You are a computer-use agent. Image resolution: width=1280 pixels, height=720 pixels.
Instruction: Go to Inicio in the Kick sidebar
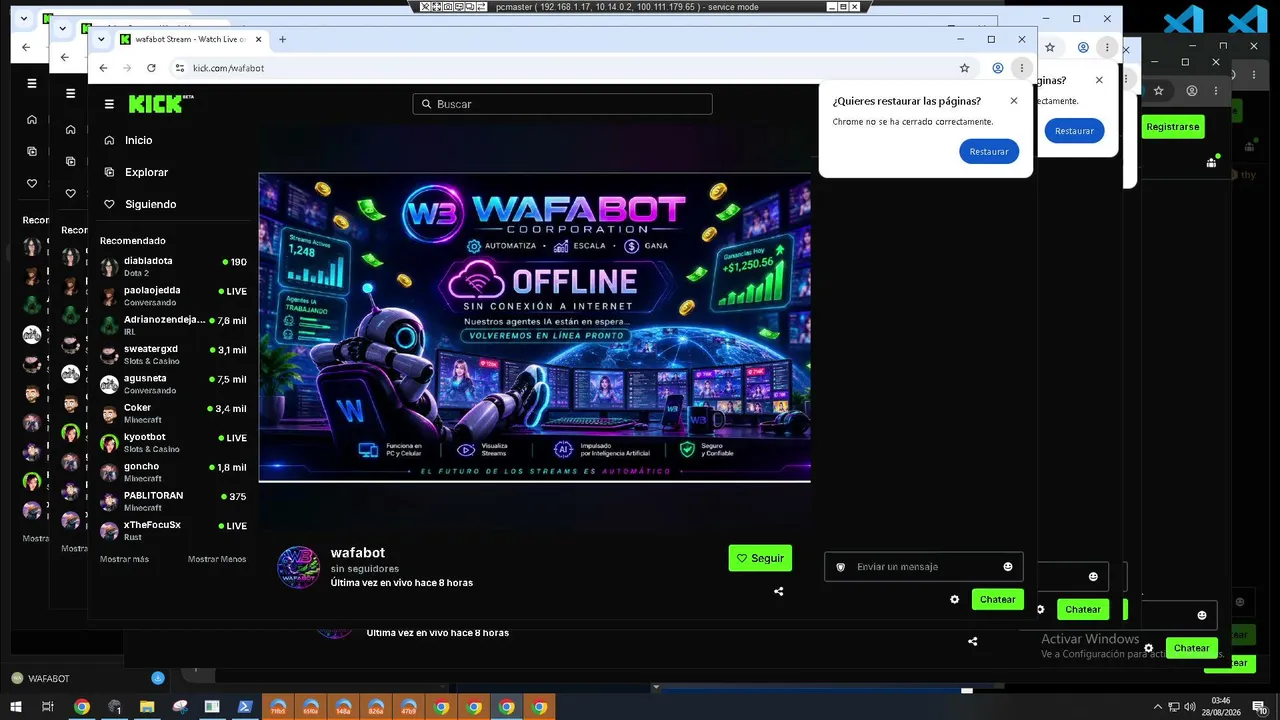[x=139, y=141]
